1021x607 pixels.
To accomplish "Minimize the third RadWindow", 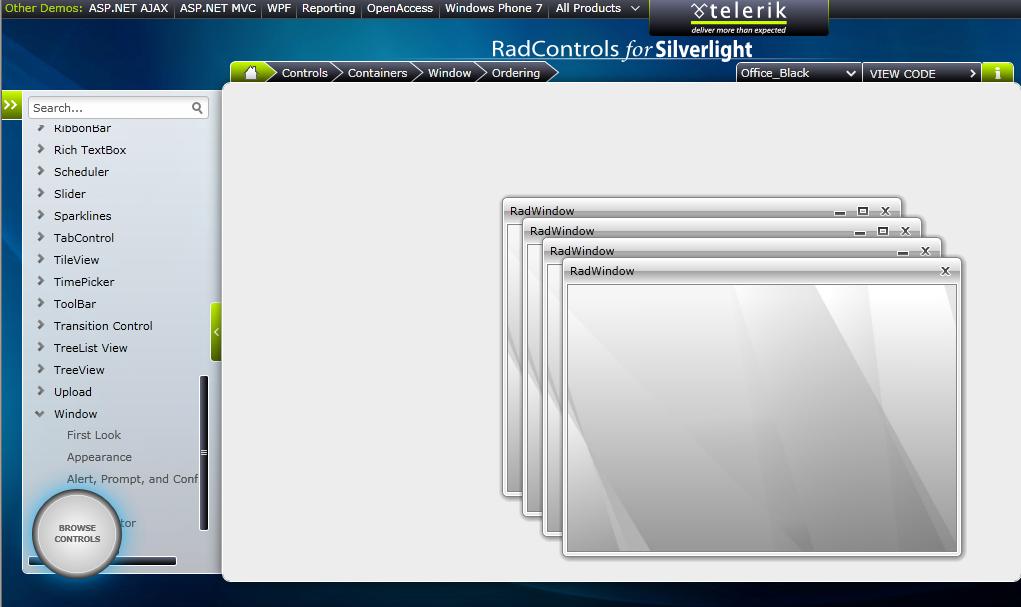I will pos(902,252).
